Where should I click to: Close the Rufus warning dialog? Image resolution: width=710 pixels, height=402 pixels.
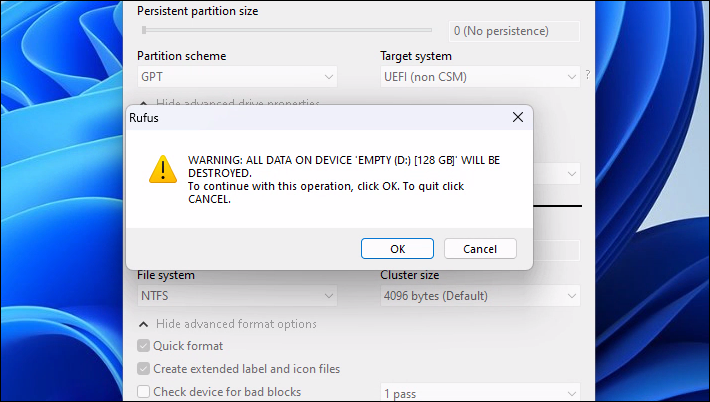tap(518, 117)
